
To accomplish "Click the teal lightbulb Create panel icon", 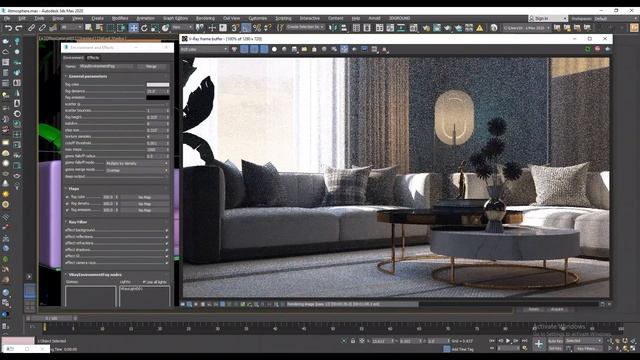I will (17, 41).
